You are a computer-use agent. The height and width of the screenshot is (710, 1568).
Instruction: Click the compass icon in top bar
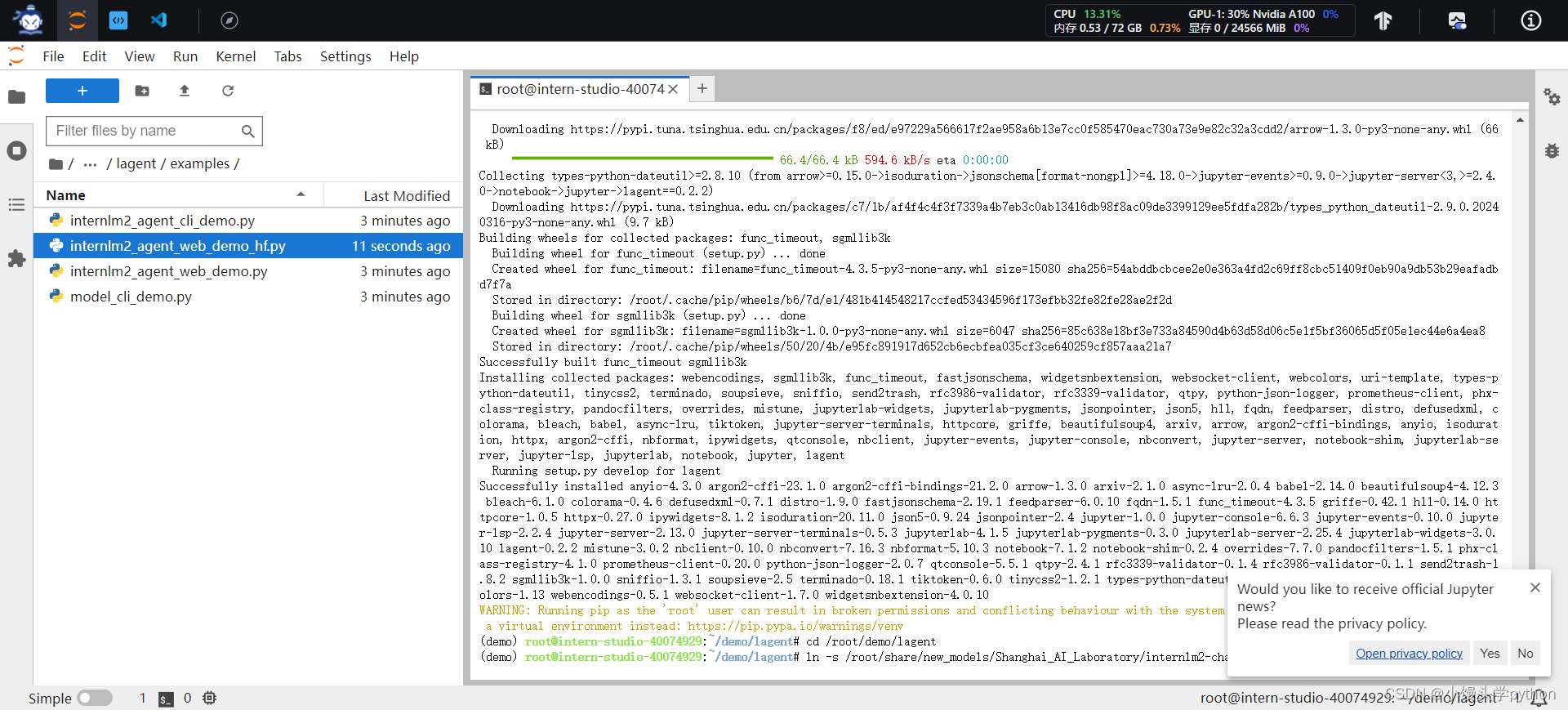(229, 20)
